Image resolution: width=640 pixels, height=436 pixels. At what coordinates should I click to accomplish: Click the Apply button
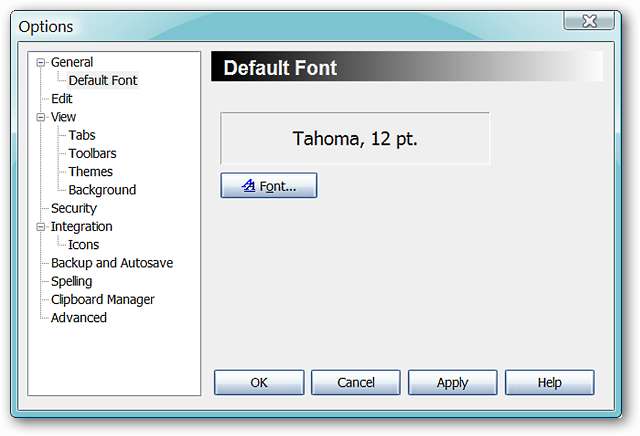click(x=452, y=382)
